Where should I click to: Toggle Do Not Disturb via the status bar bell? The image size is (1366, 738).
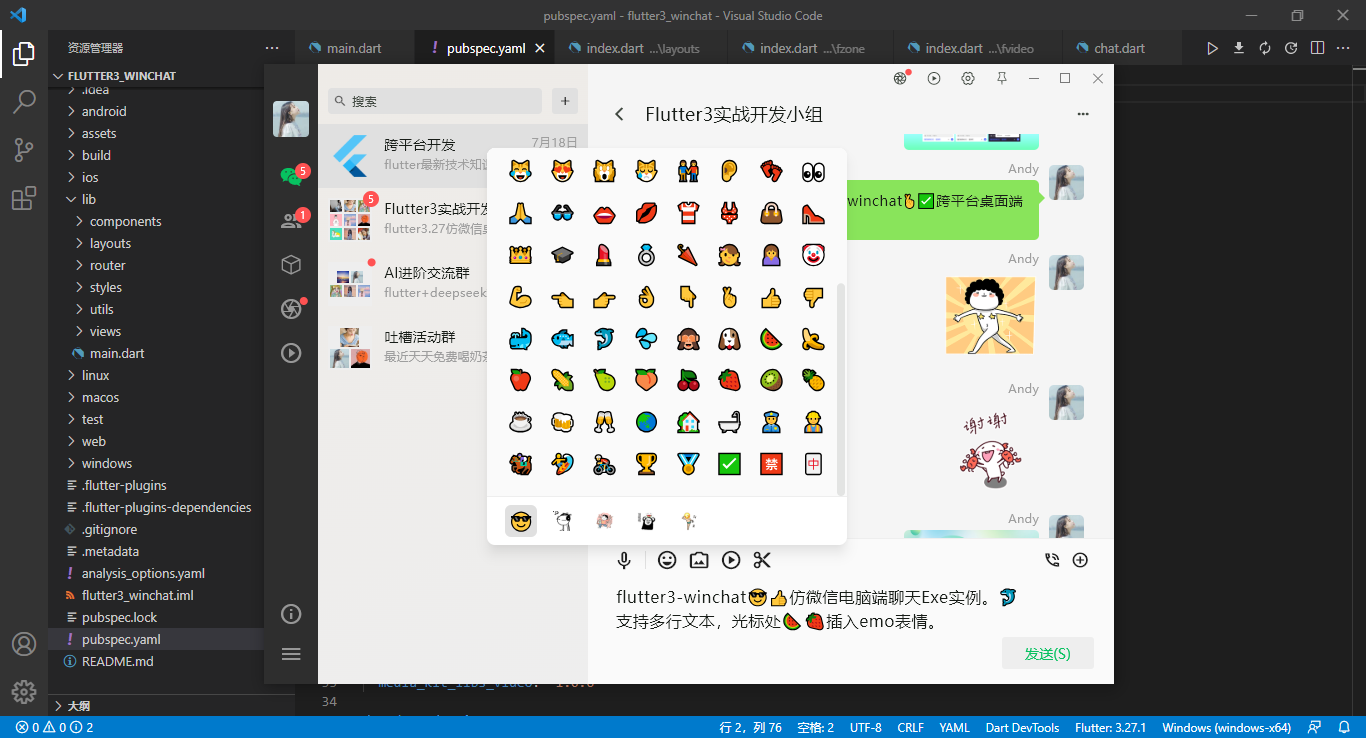[x=1344, y=727]
